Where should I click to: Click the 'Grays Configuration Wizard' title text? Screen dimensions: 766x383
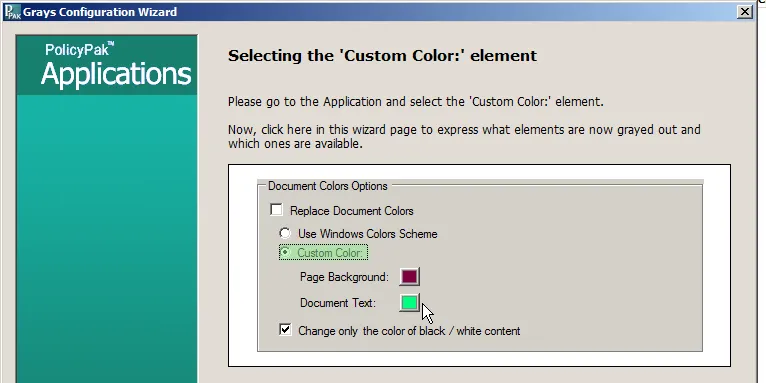pyautogui.click(x=100, y=12)
